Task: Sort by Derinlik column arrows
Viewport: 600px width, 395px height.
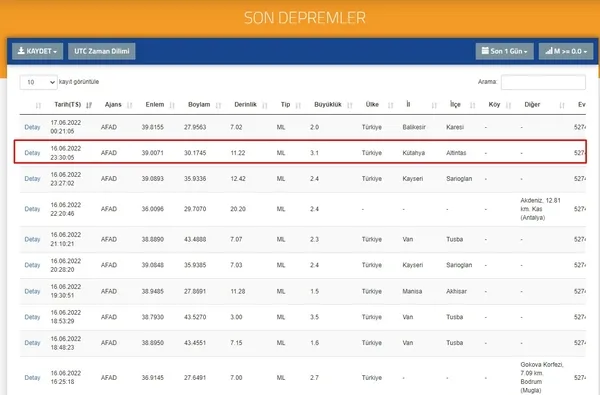Action: coord(264,105)
